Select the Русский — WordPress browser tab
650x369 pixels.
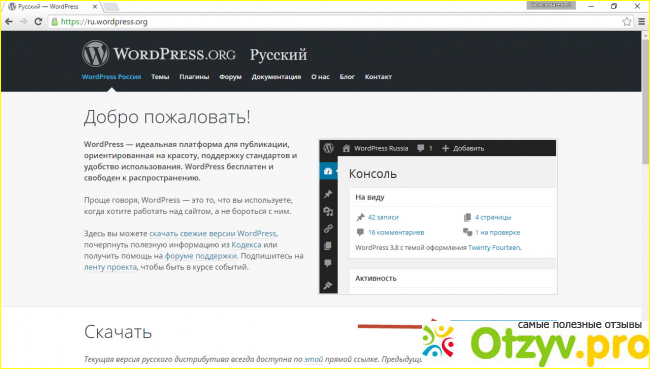pyautogui.click(x=52, y=7)
